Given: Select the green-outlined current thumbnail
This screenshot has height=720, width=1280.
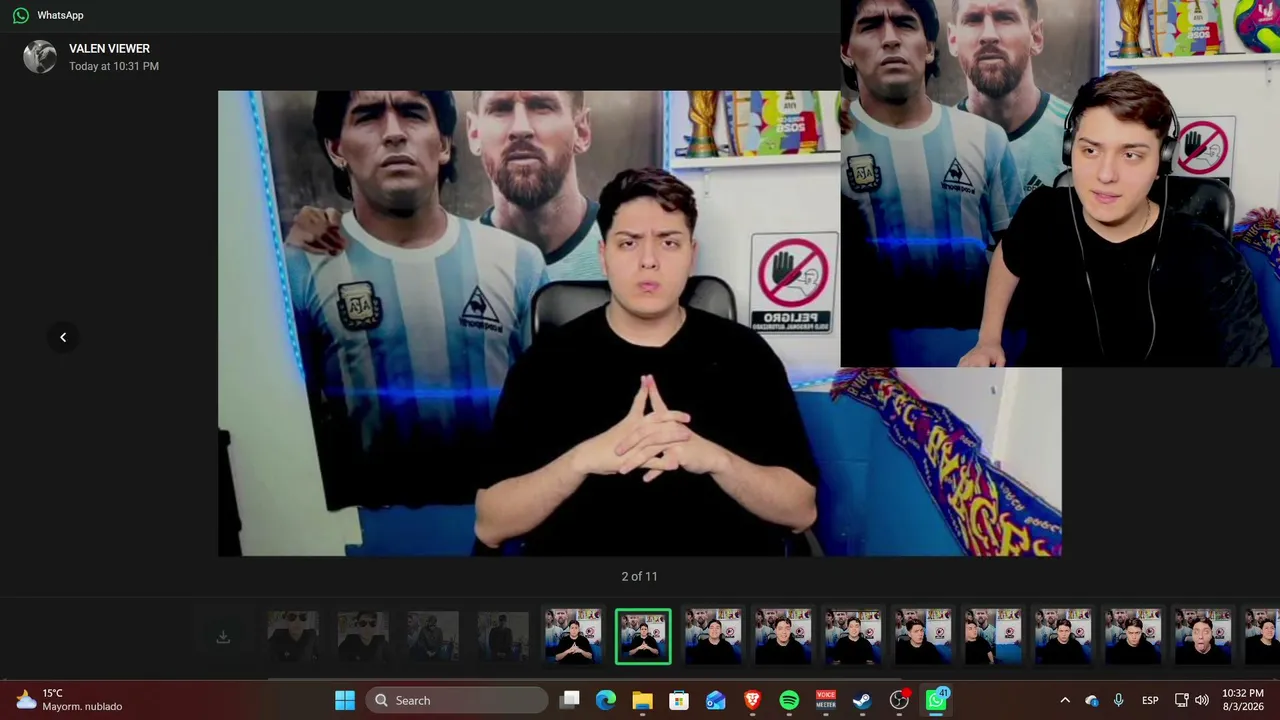Looking at the screenshot, I should click(643, 637).
